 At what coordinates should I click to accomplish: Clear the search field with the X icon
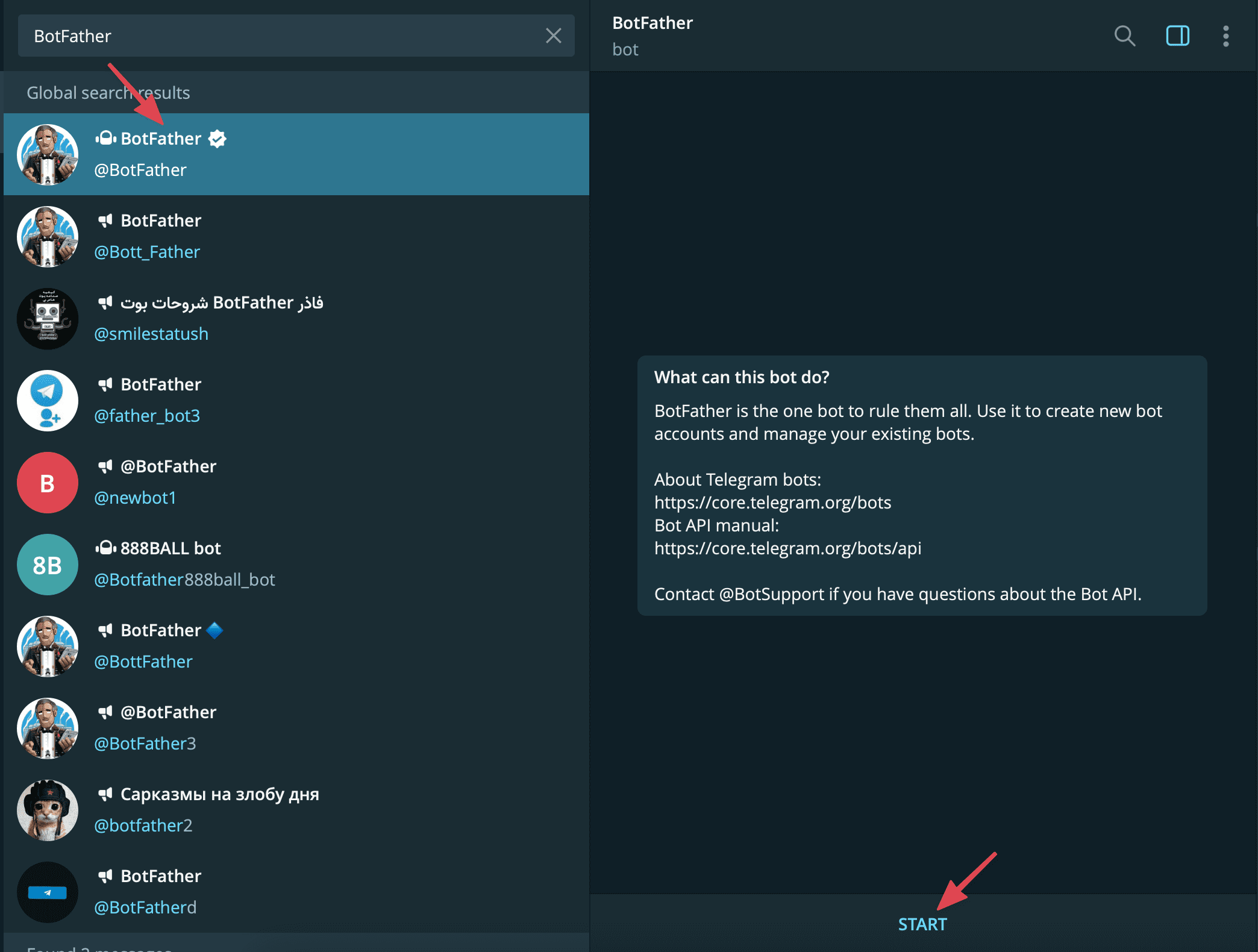coord(554,36)
